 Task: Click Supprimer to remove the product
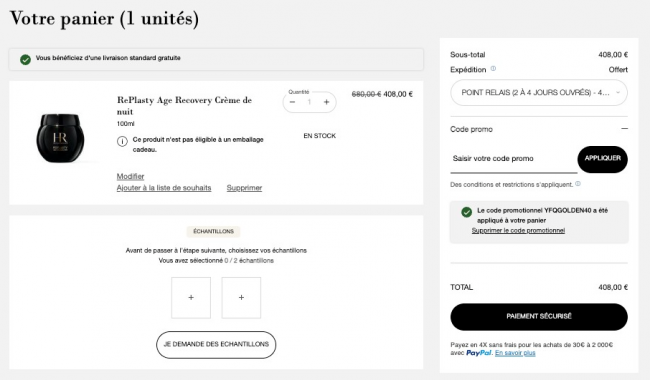pos(244,188)
